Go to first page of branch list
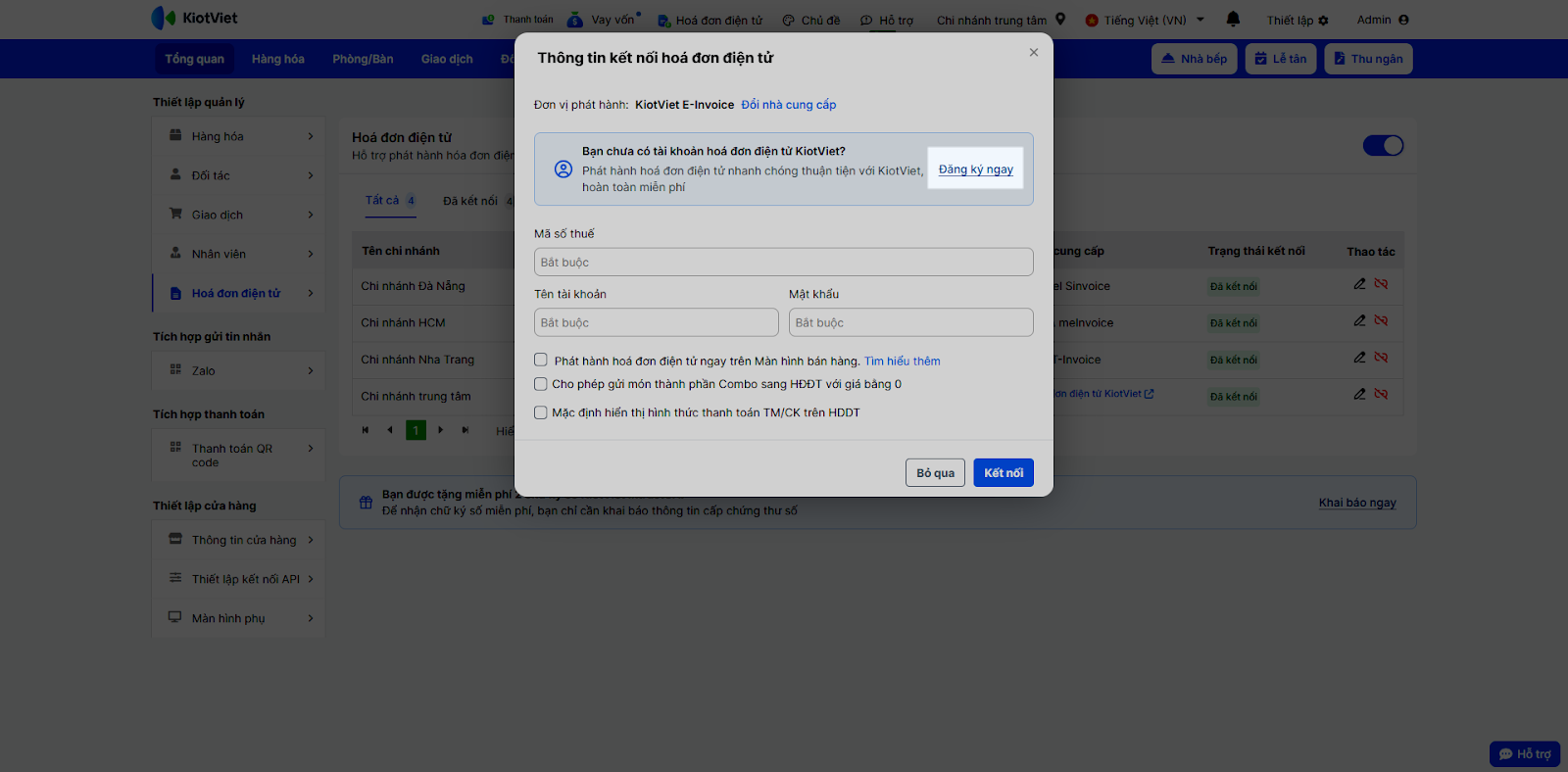 tap(366, 430)
